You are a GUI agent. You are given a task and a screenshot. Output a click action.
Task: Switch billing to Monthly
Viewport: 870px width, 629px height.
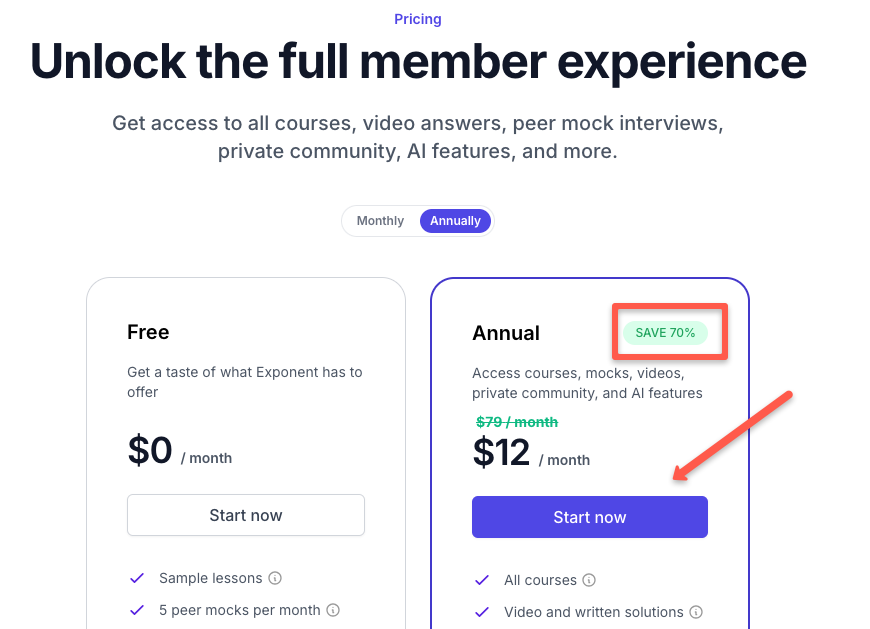(x=380, y=220)
